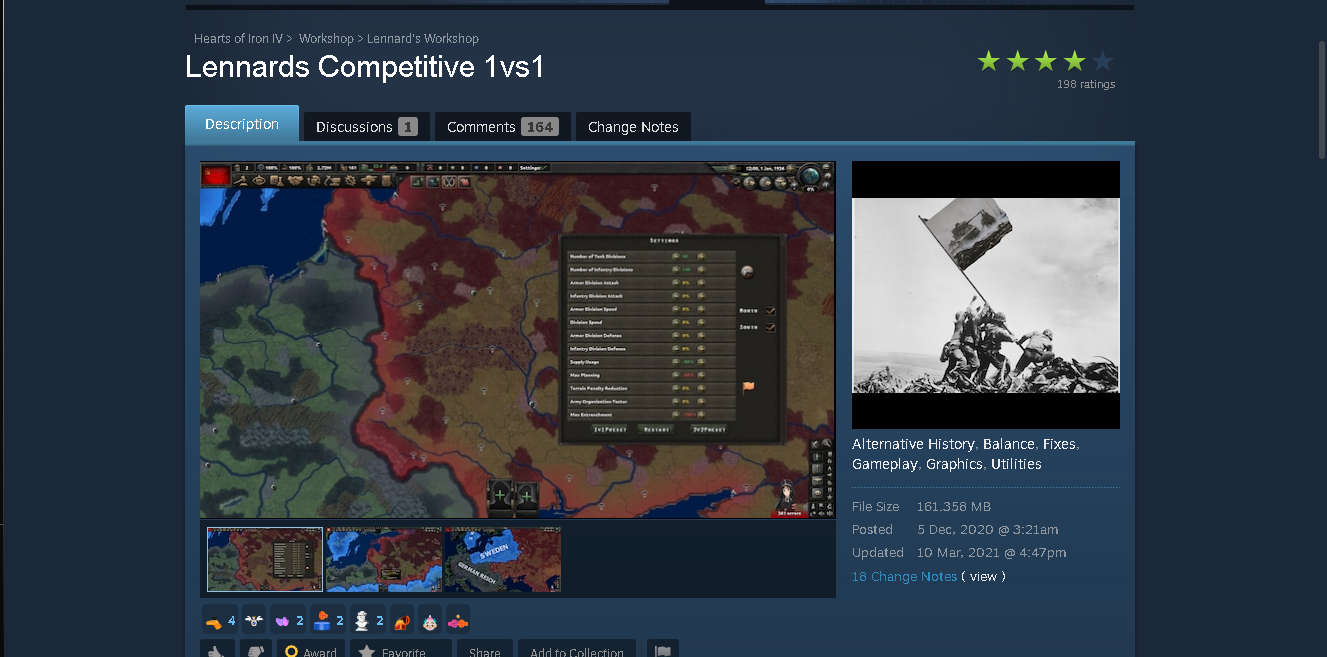
Task: Rate the mod five stars
Action: 1102,60
